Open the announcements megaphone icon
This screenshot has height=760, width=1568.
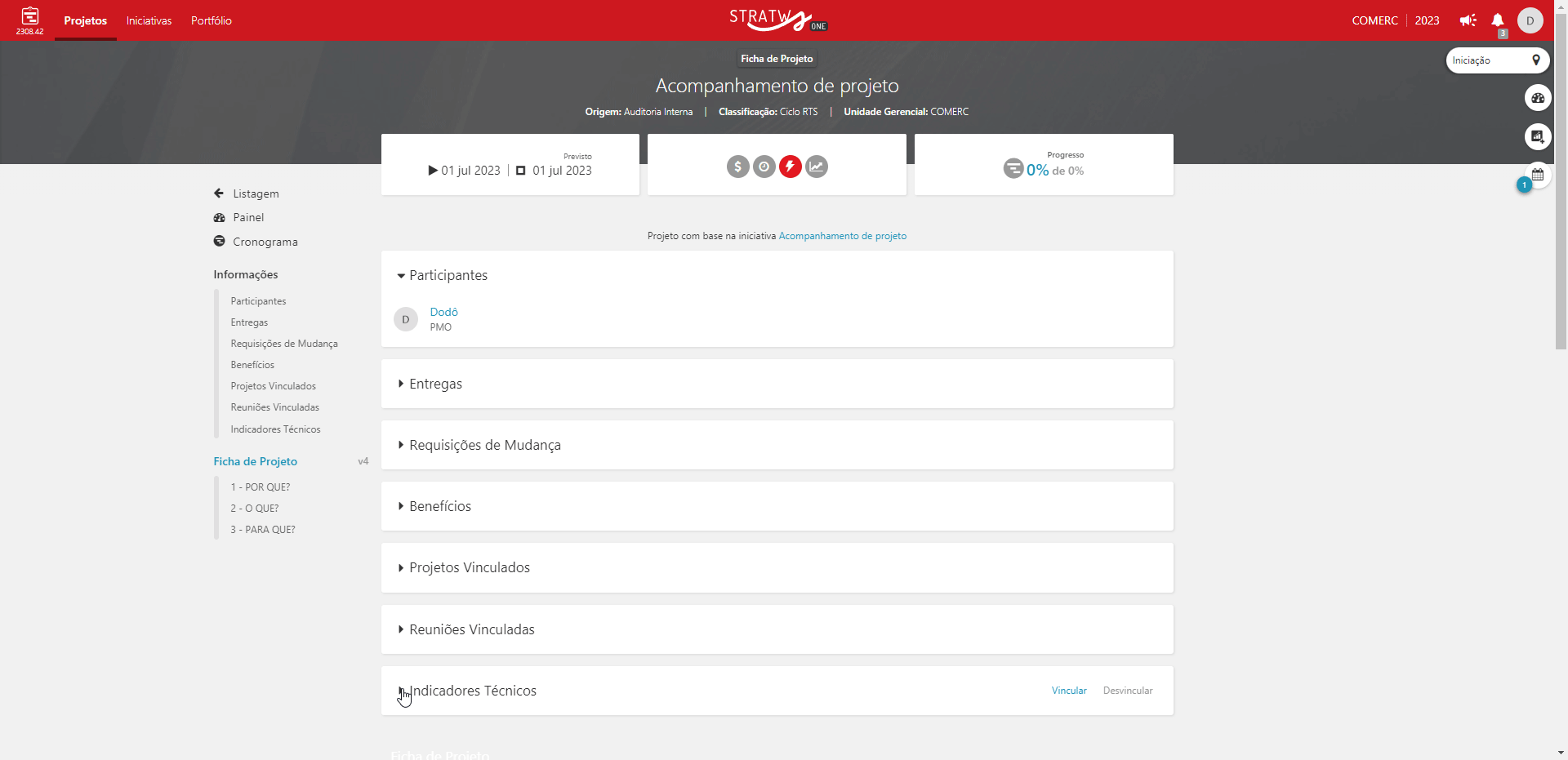(x=1468, y=20)
